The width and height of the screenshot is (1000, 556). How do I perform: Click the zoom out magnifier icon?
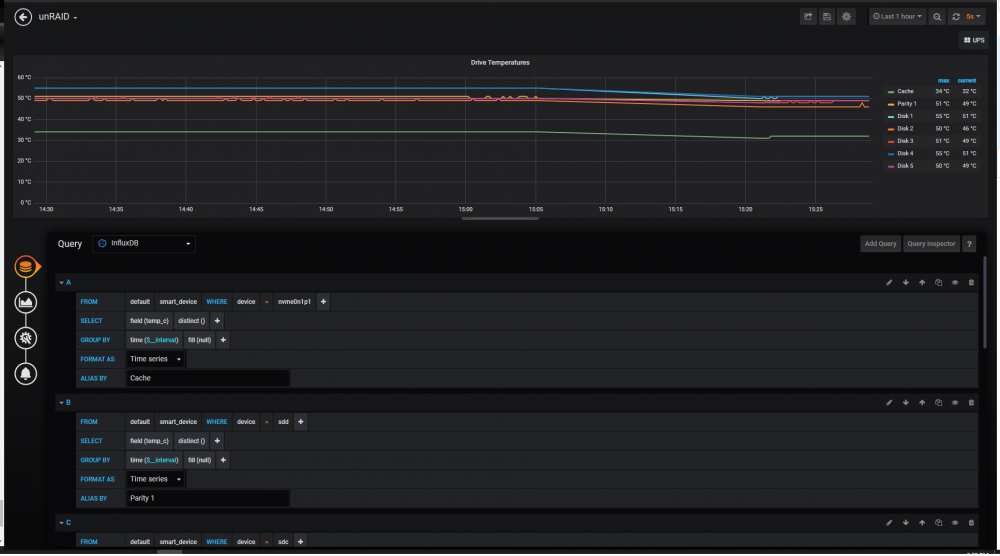(937, 17)
